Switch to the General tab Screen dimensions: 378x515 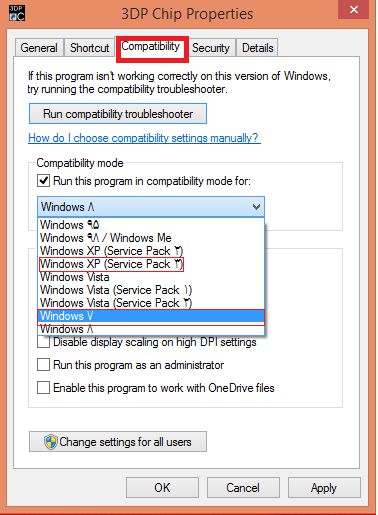(39, 48)
